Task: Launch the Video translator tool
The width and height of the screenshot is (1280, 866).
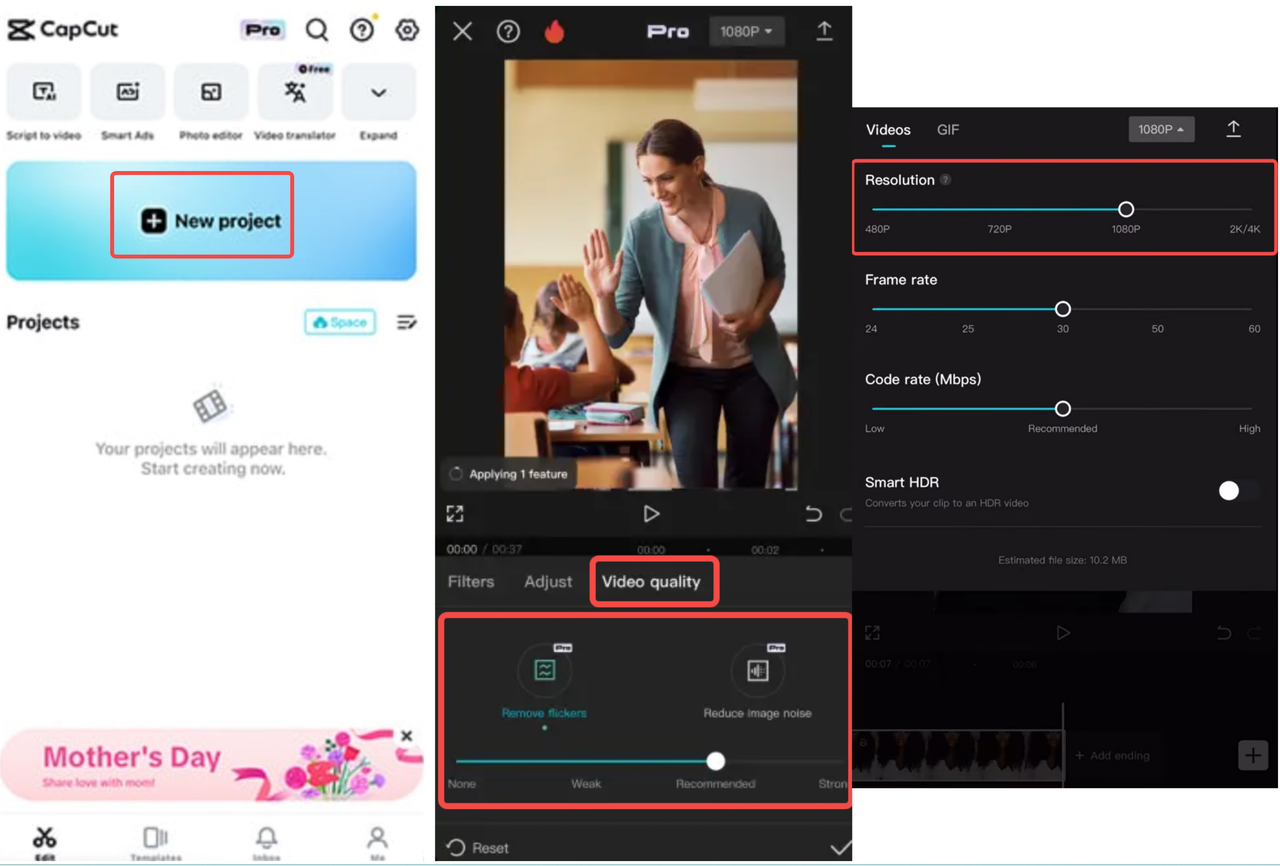Action: pyautogui.click(x=295, y=100)
